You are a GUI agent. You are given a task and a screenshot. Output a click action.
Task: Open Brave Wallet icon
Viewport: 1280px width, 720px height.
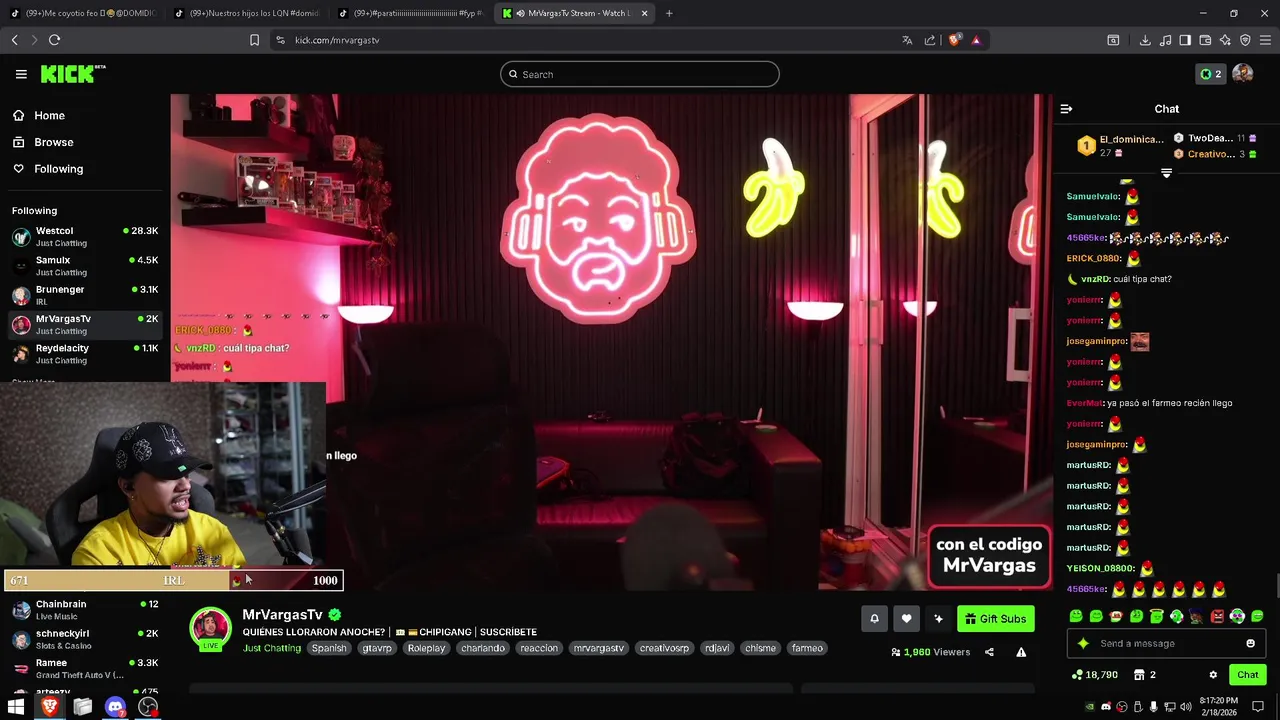pos(1205,40)
